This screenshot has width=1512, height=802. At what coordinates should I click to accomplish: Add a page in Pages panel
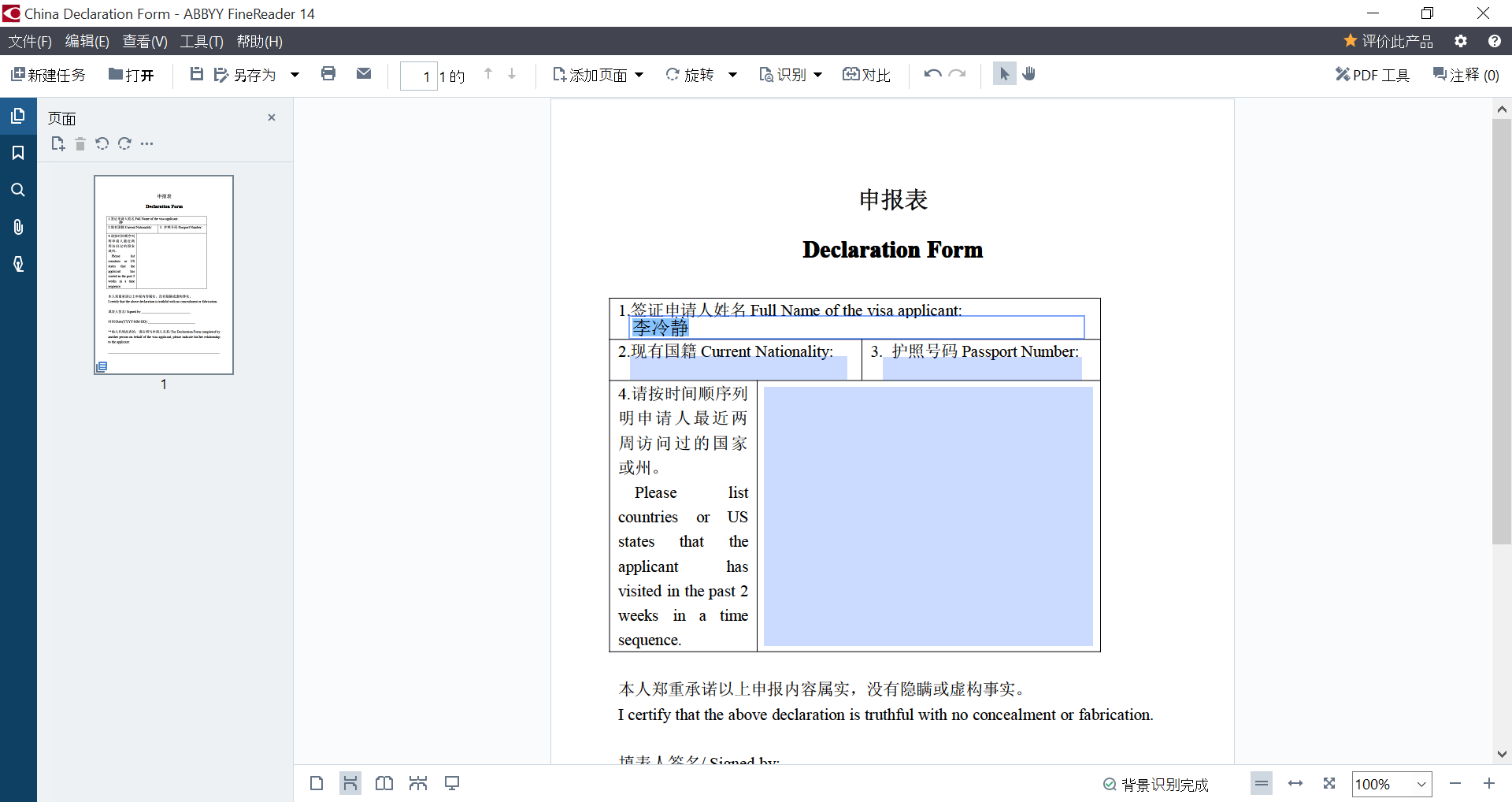[x=57, y=143]
